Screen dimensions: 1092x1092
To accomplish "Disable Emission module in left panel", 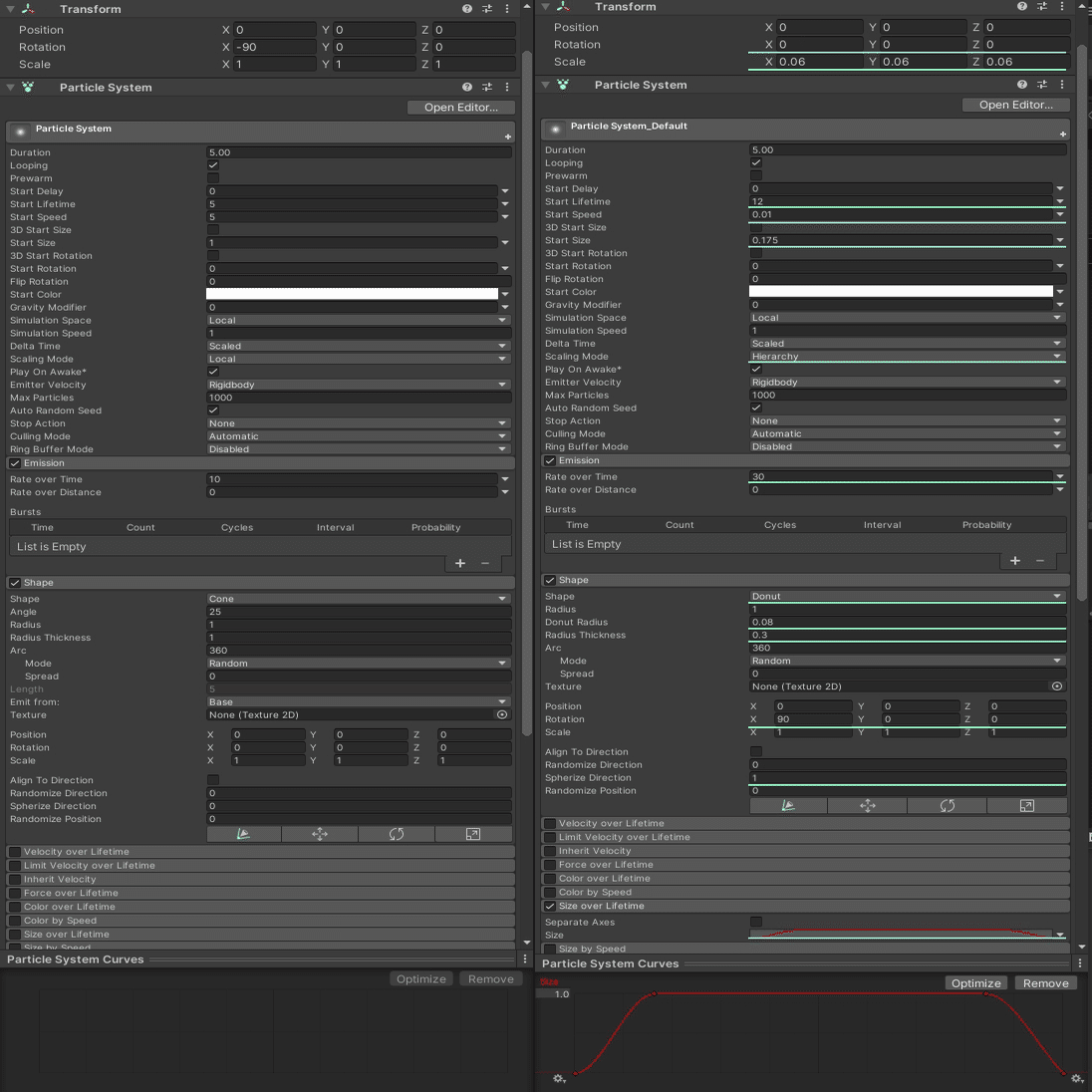I will [x=15, y=463].
